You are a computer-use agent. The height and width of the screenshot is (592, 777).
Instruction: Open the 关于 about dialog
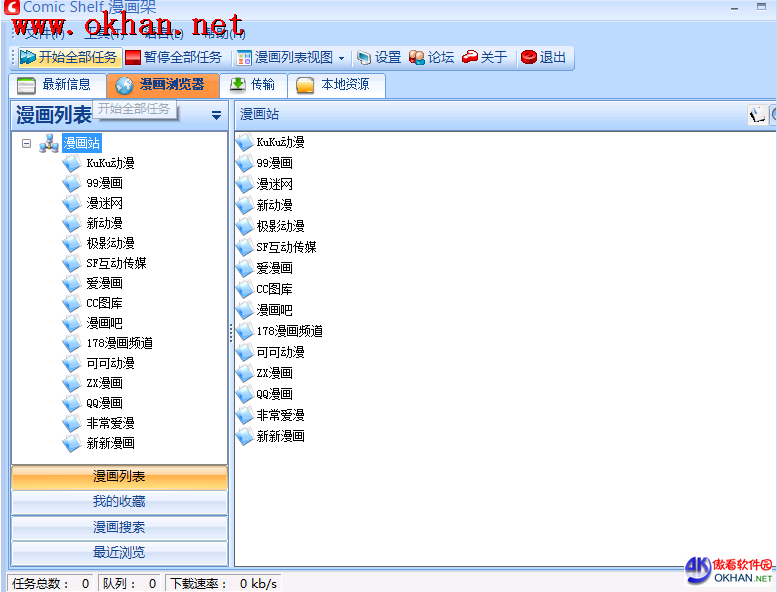(x=485, y=57)
